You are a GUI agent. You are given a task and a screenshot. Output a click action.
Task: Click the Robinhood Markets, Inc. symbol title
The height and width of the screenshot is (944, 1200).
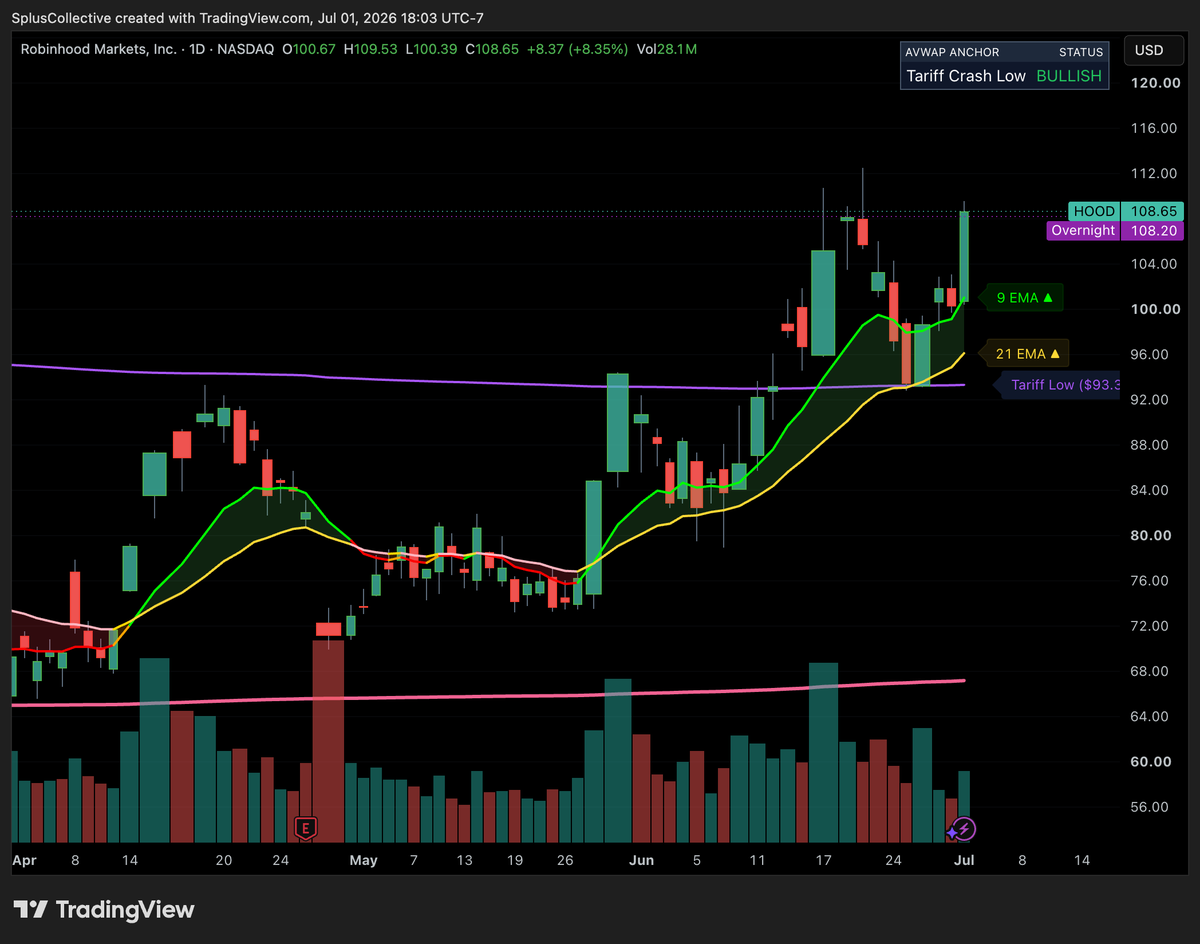pos(99,49)
